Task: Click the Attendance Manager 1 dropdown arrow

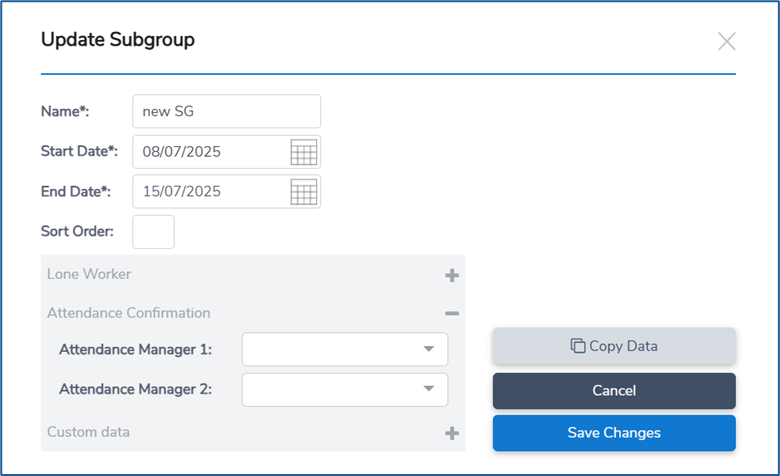Action: (429, 349)
